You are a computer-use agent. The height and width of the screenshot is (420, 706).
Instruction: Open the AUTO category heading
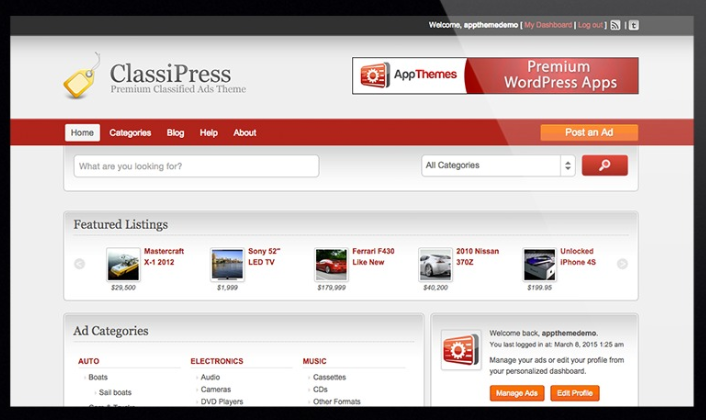tap(88, 361)
